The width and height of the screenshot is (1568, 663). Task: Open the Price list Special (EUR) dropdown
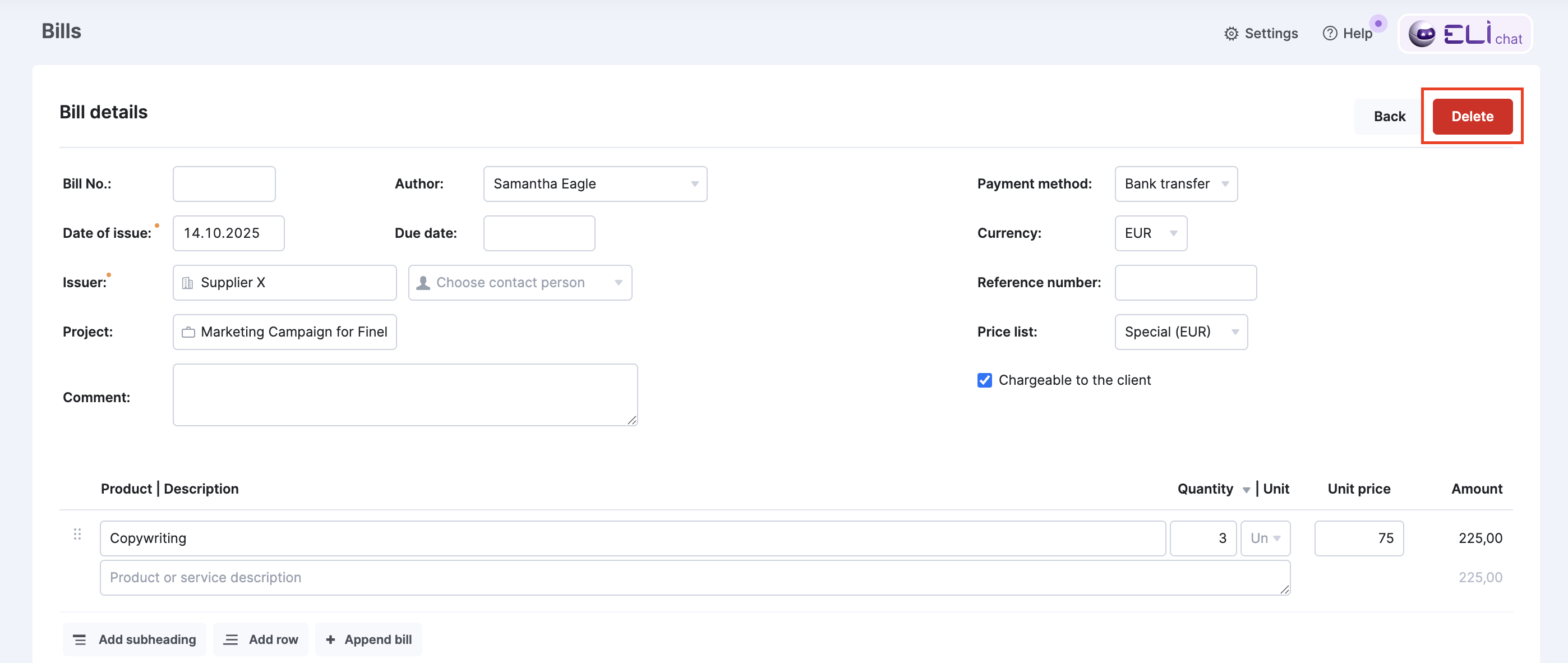point(1181,332)
